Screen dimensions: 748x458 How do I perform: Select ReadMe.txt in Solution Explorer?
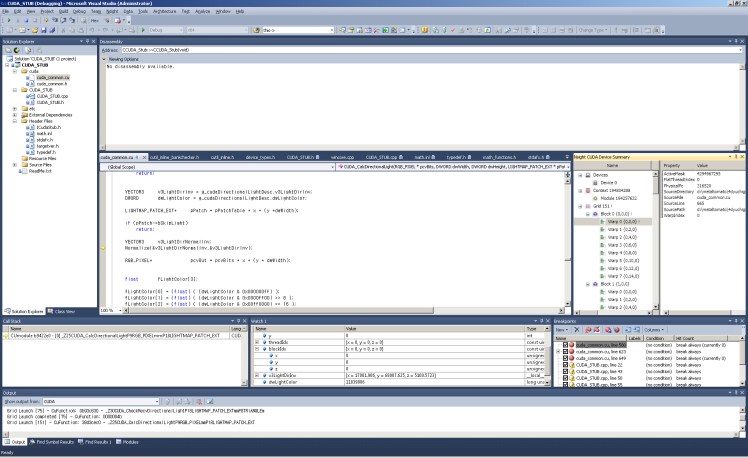pyautogui.click(x=40, y=171)
